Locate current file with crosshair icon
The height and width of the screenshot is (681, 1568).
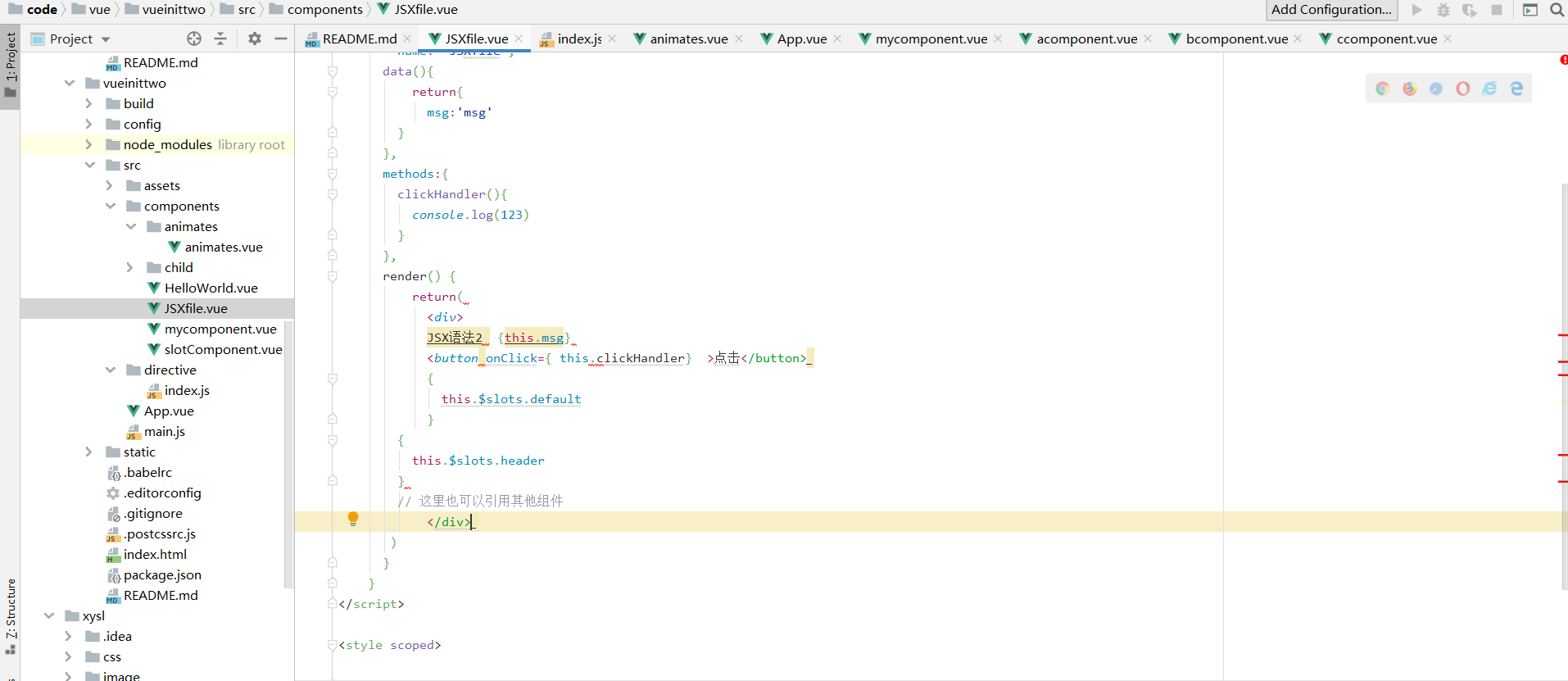pyautogui.click(x=194, y=39)
